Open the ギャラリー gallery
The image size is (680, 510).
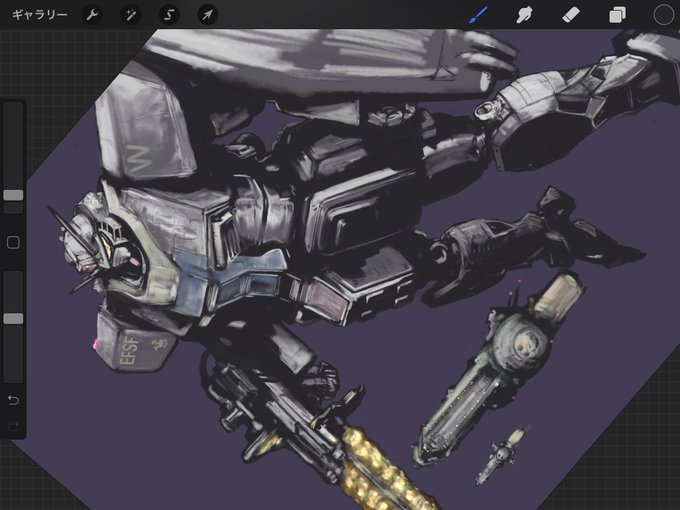(39, 15)
